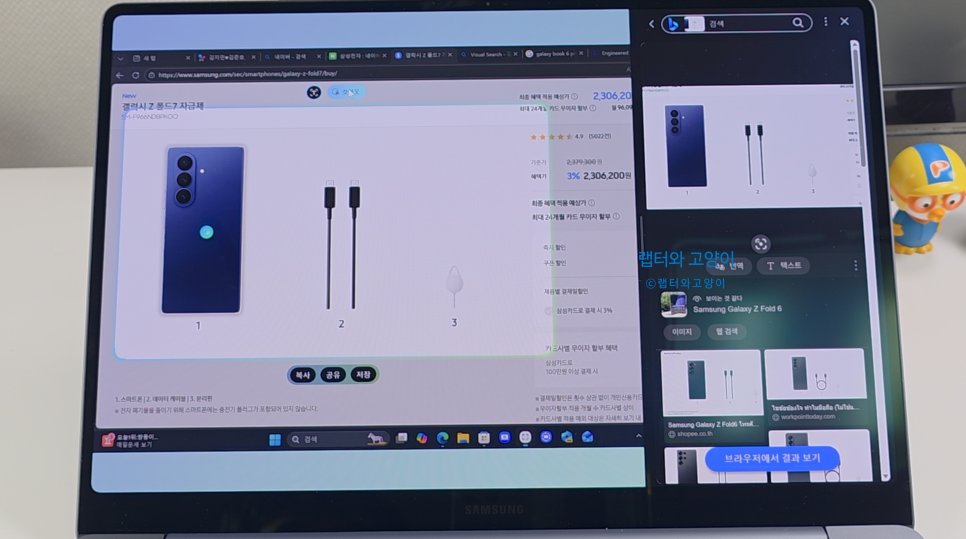966x539 pixels.
Task: Click the Bing logo in the panel search bar
Action: coord(673,24)
